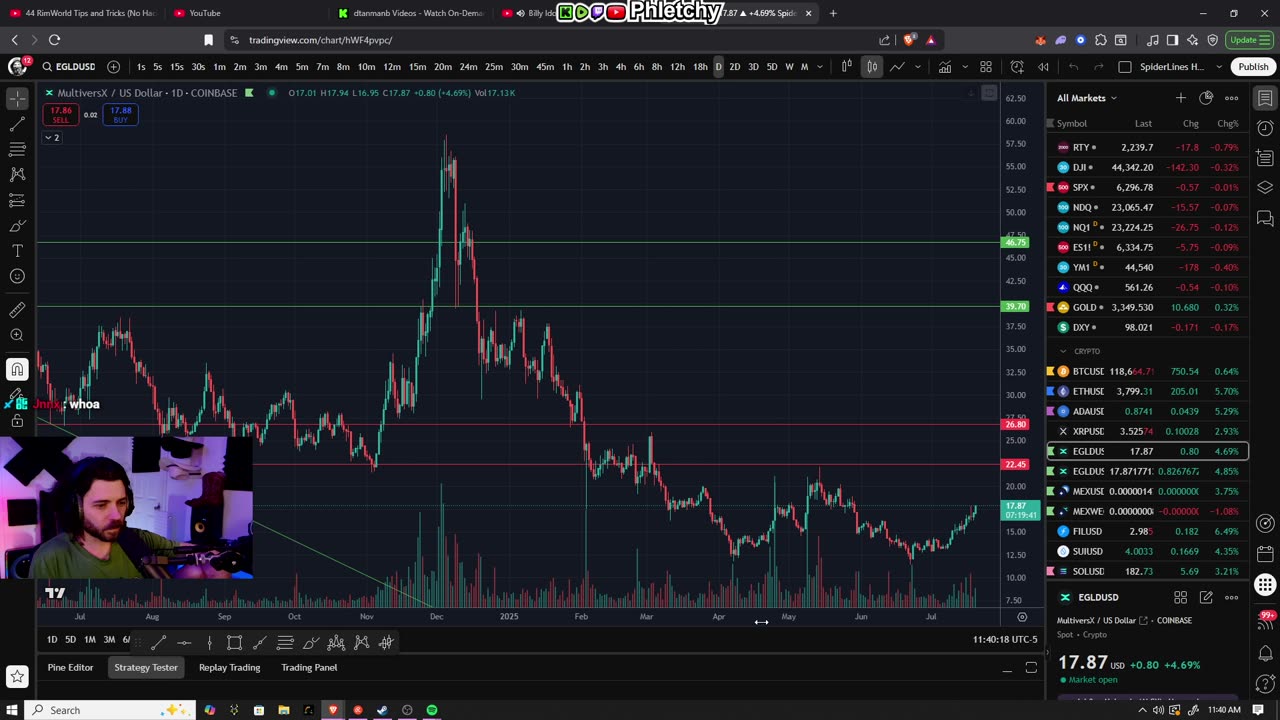
Task: Open the SpiderLines layout name dropdown
Action: pyautogui.click(x=1218, y=67)
